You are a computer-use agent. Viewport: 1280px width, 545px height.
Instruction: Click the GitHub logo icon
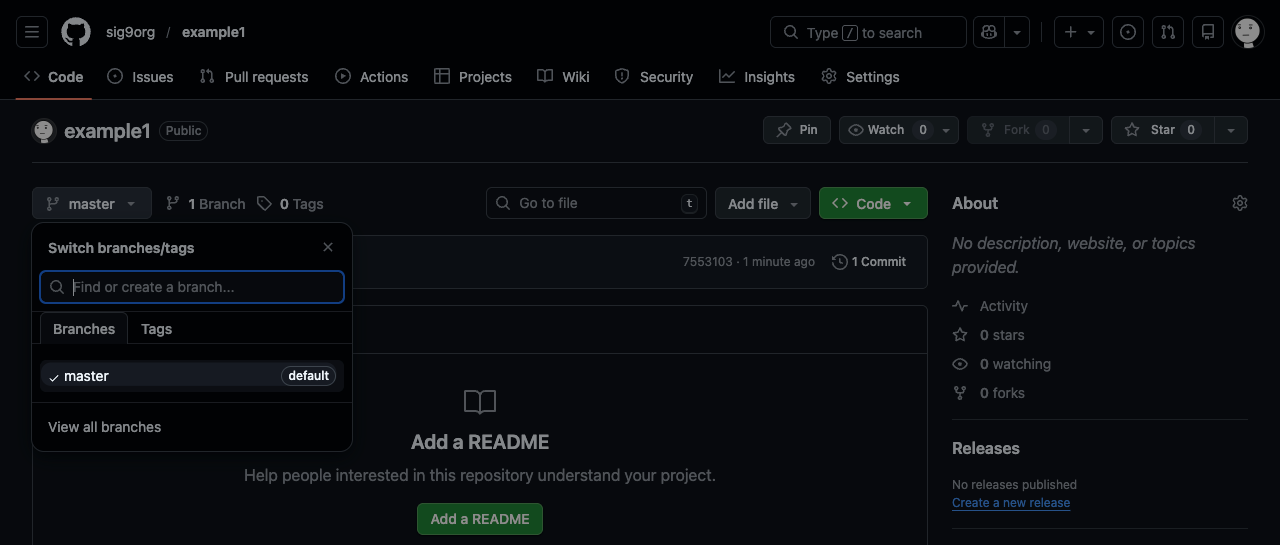76,32
